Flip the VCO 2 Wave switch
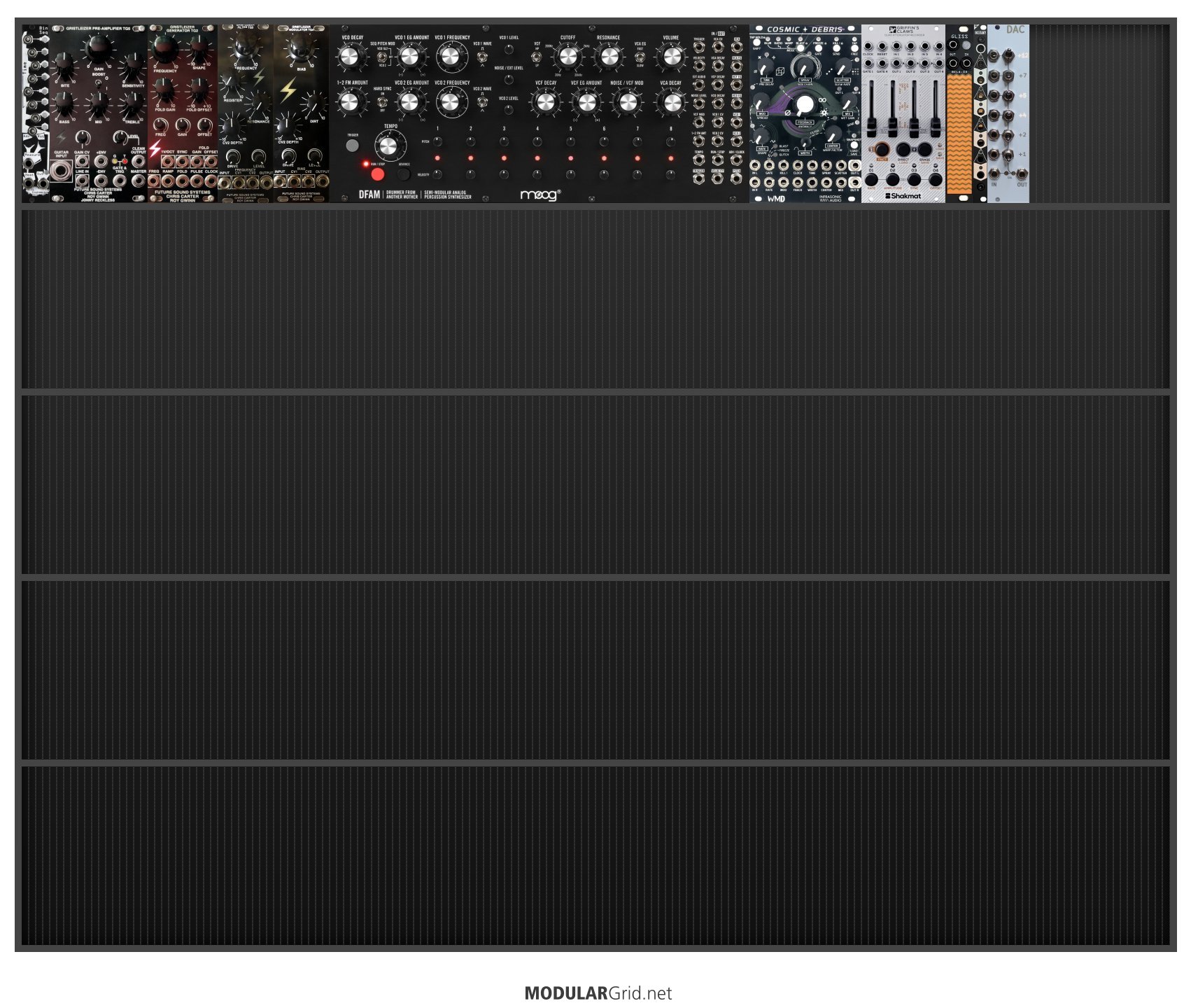The height and width of the screenshot is (1008, 1198). (482, 101)
